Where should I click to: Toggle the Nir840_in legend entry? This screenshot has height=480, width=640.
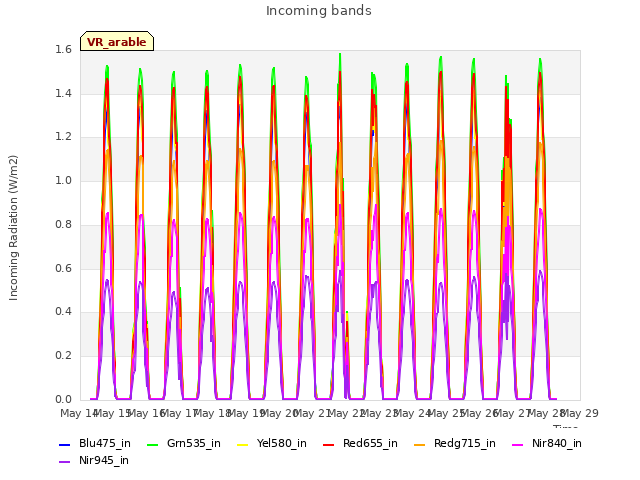pos(547,444)
